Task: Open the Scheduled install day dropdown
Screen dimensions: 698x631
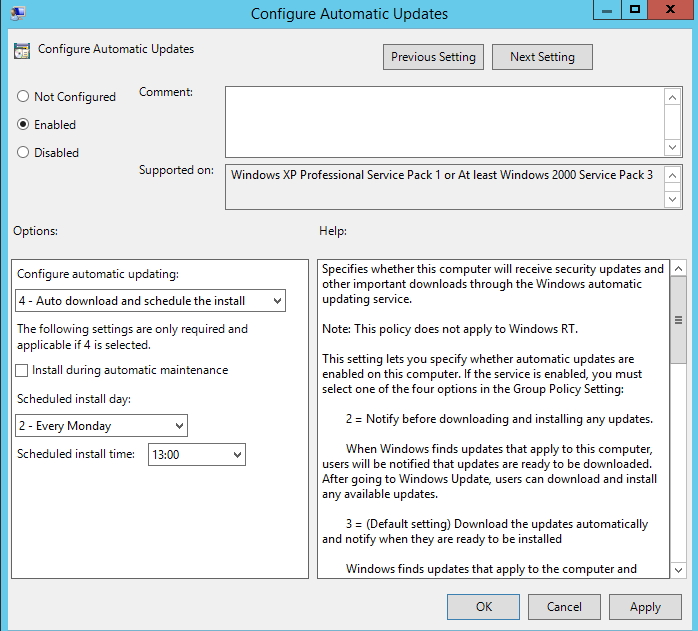Action: (101, 426)
